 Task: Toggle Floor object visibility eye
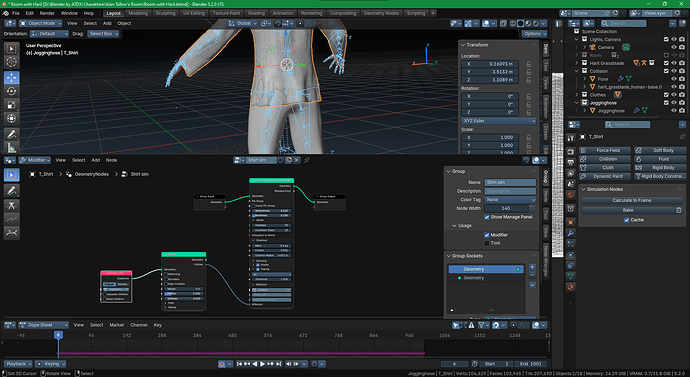(x=674, y=79)
